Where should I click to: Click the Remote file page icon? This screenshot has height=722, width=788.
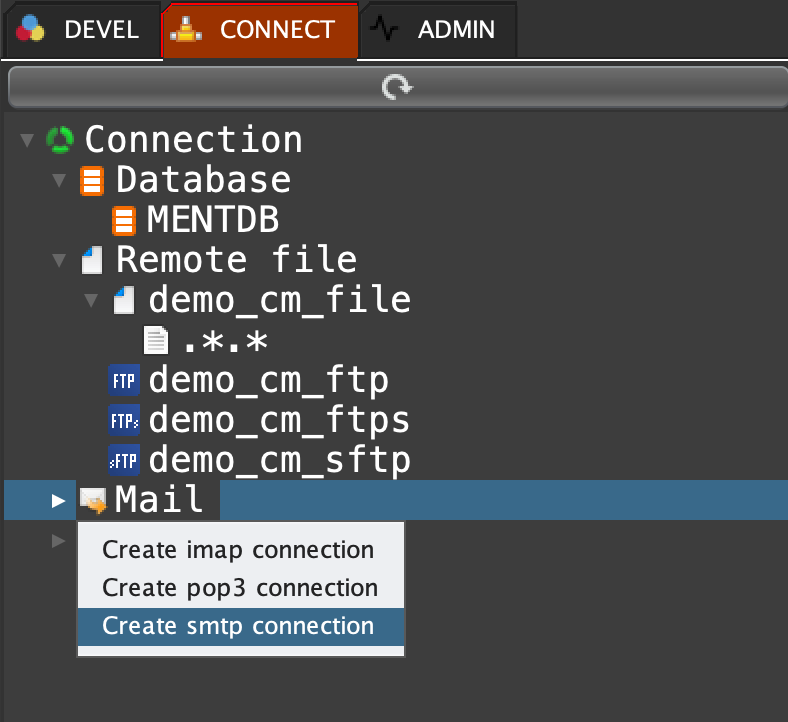(92, 261)
